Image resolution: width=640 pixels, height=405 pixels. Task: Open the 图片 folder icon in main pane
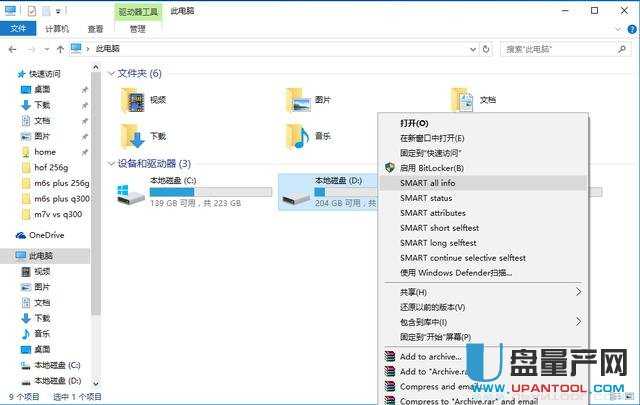tap(297, 100)
